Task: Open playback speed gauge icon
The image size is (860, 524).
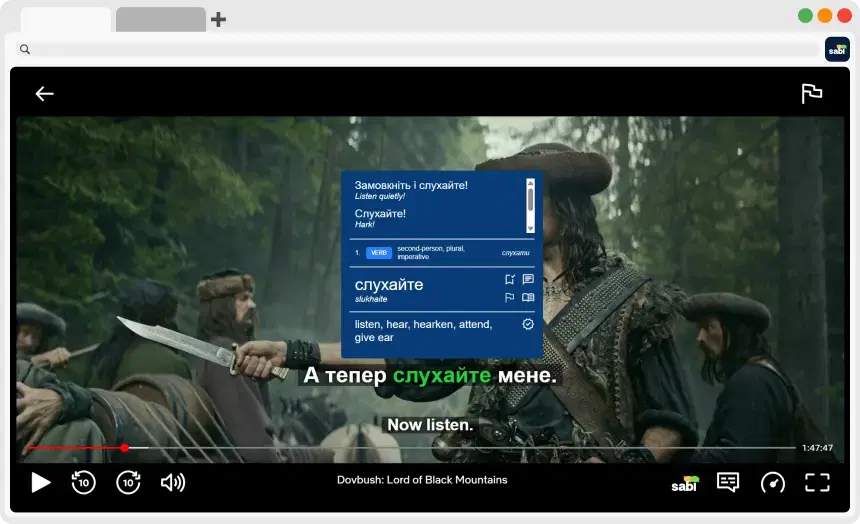Action: [773, 483]
